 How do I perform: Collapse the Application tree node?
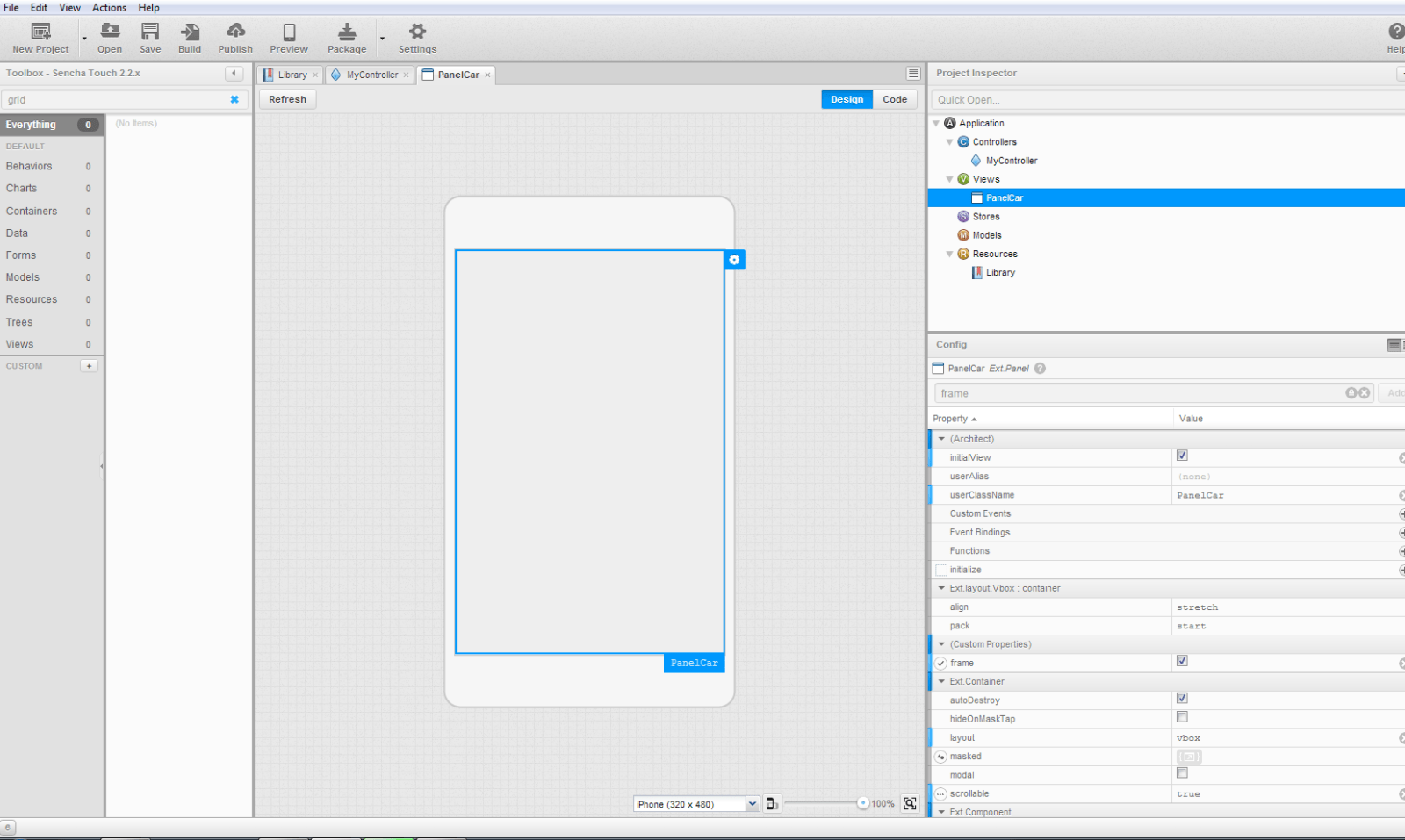[936, 124]
